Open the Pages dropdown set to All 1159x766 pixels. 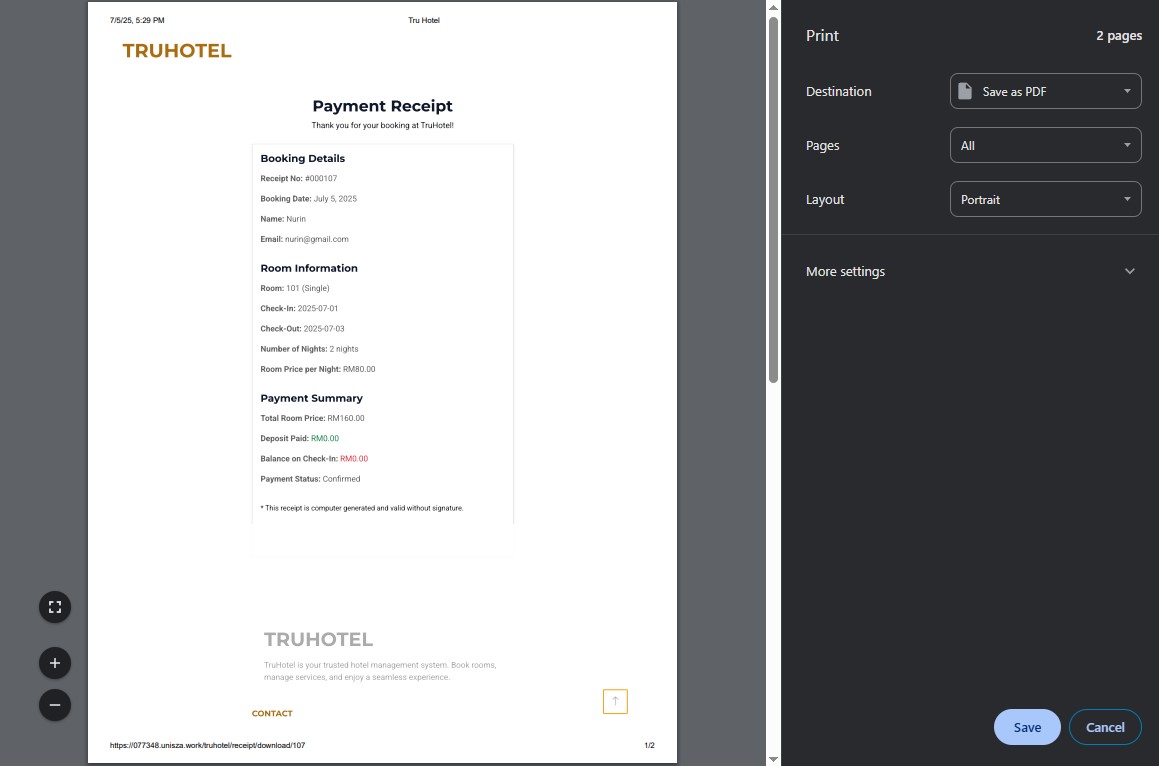[1045, 146]
